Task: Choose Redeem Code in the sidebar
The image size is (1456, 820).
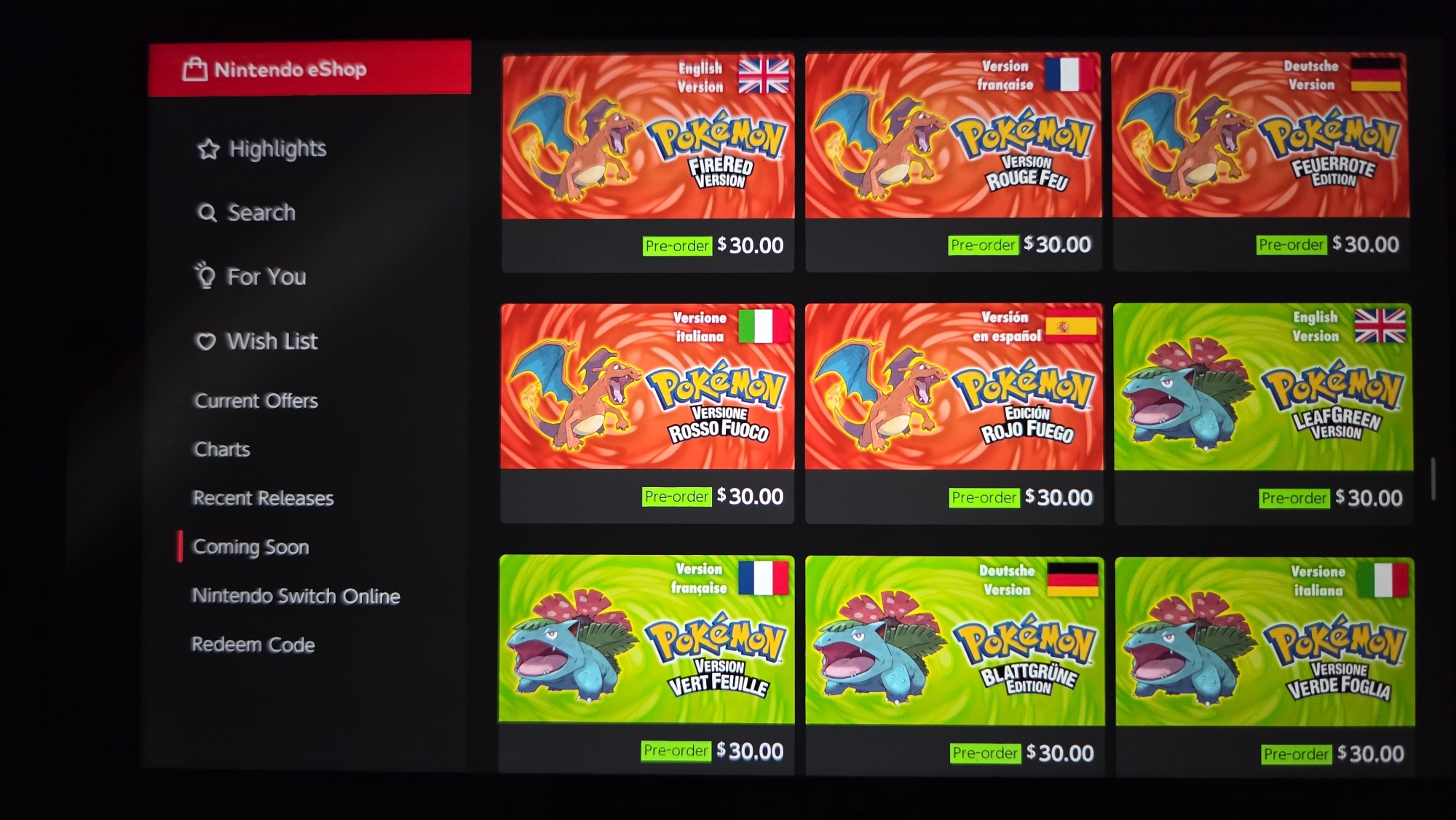Action: (253, 644)
